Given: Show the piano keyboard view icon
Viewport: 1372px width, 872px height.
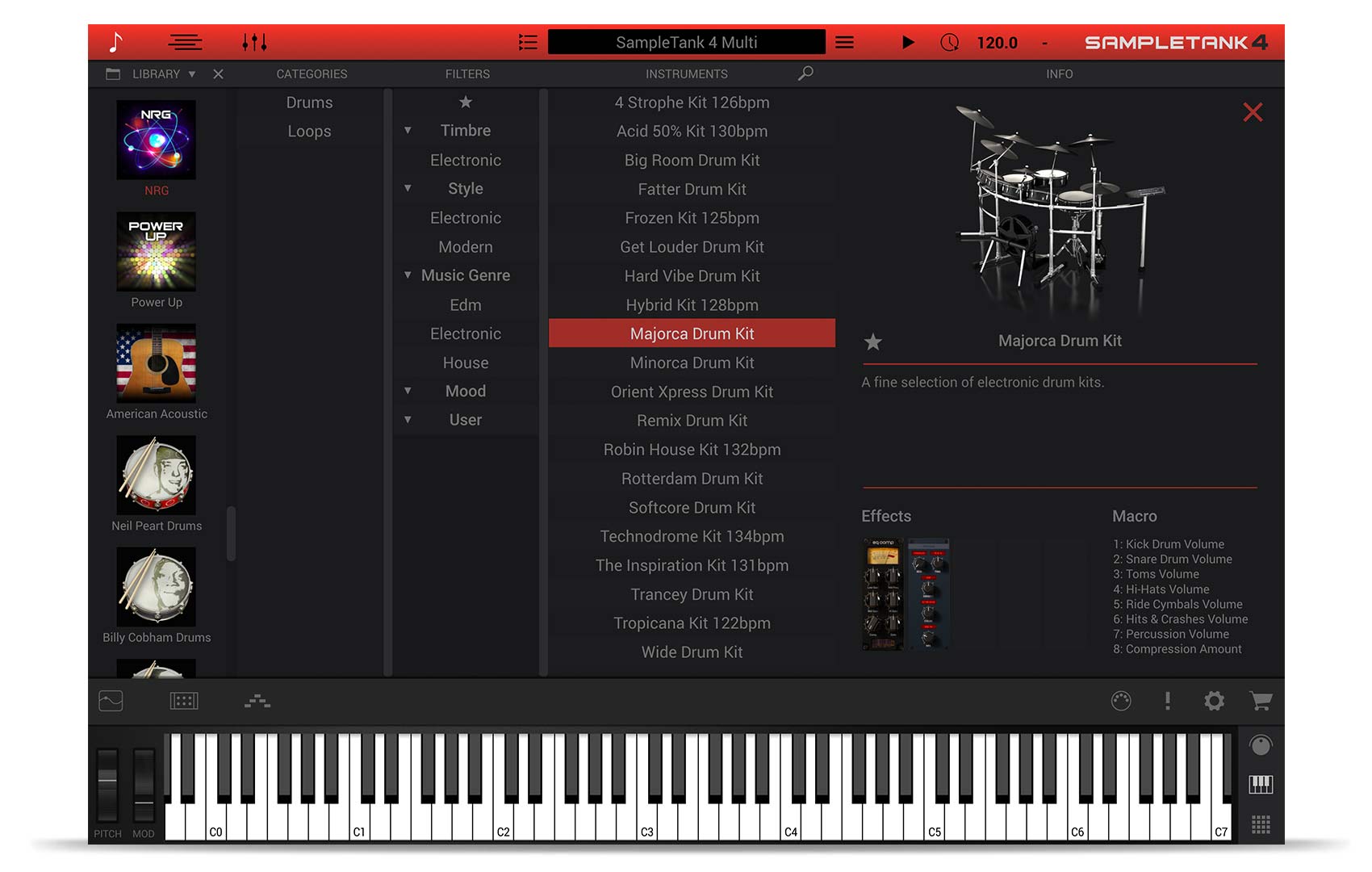Looking at the screenshot, I should coord(1260,784).
